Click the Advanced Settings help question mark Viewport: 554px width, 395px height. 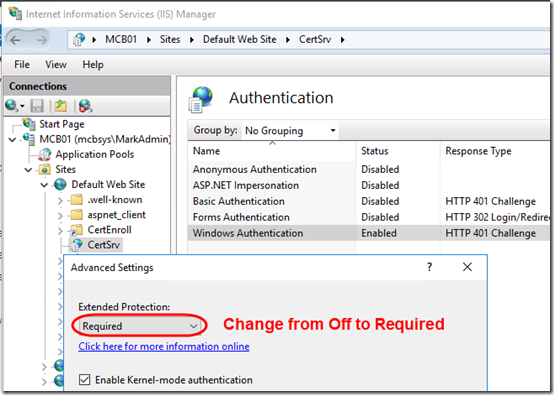point(429,267)
